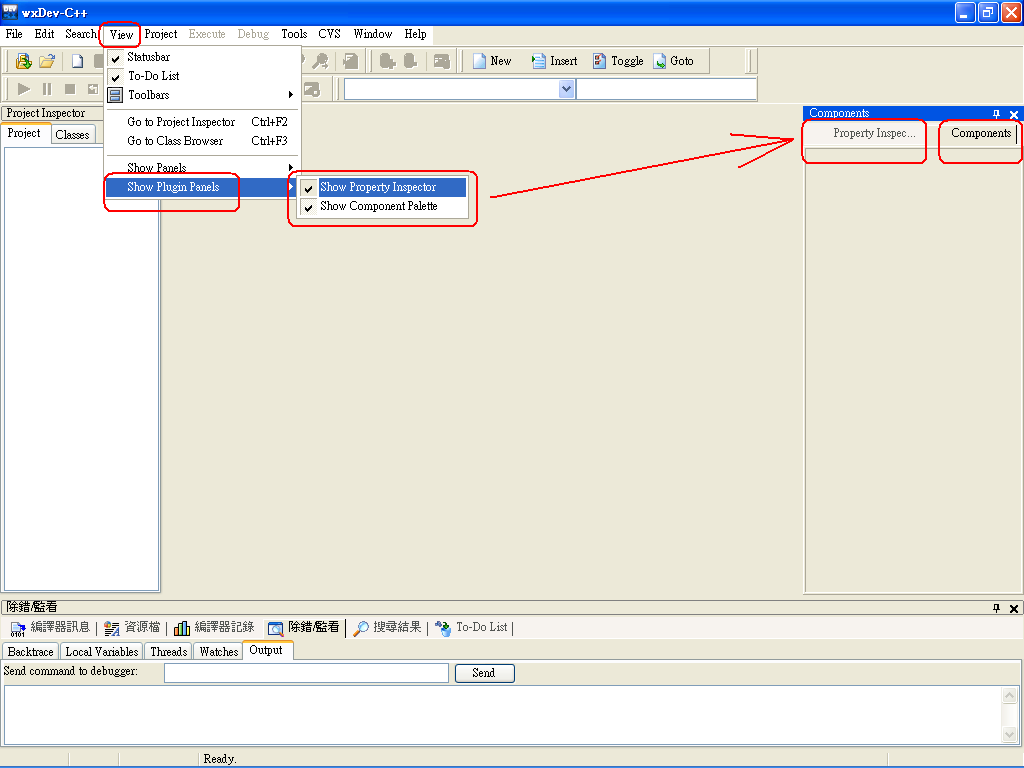Click the Goto toolbar button

pos(673,61)
